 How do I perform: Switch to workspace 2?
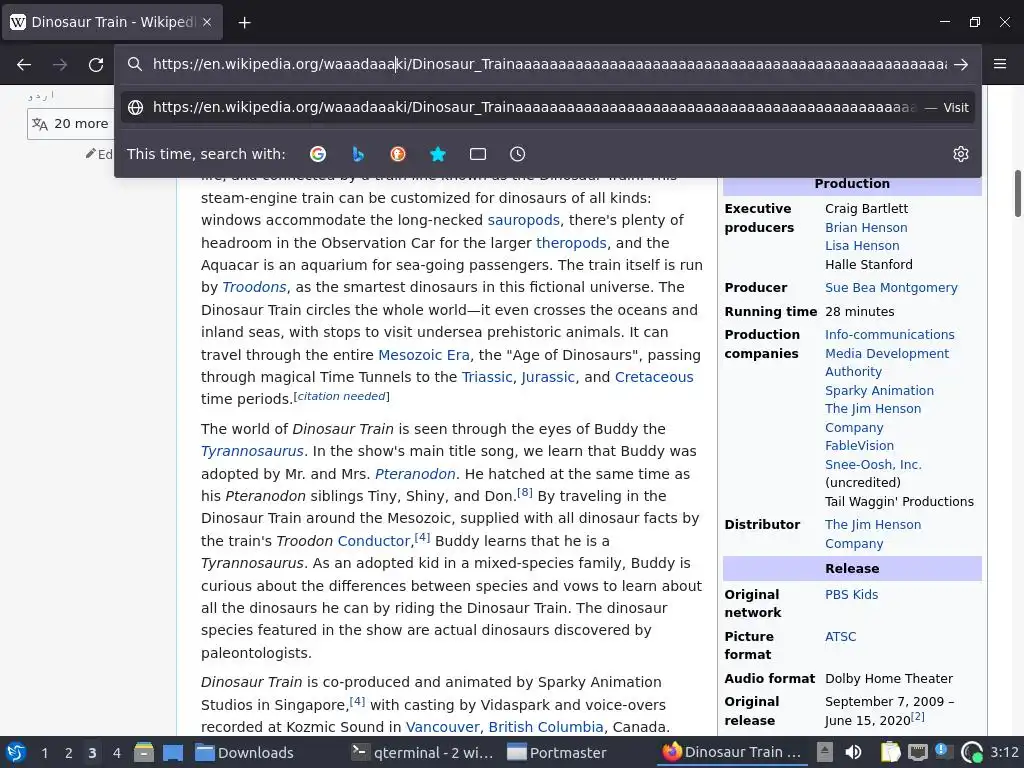tap(69, 753)
